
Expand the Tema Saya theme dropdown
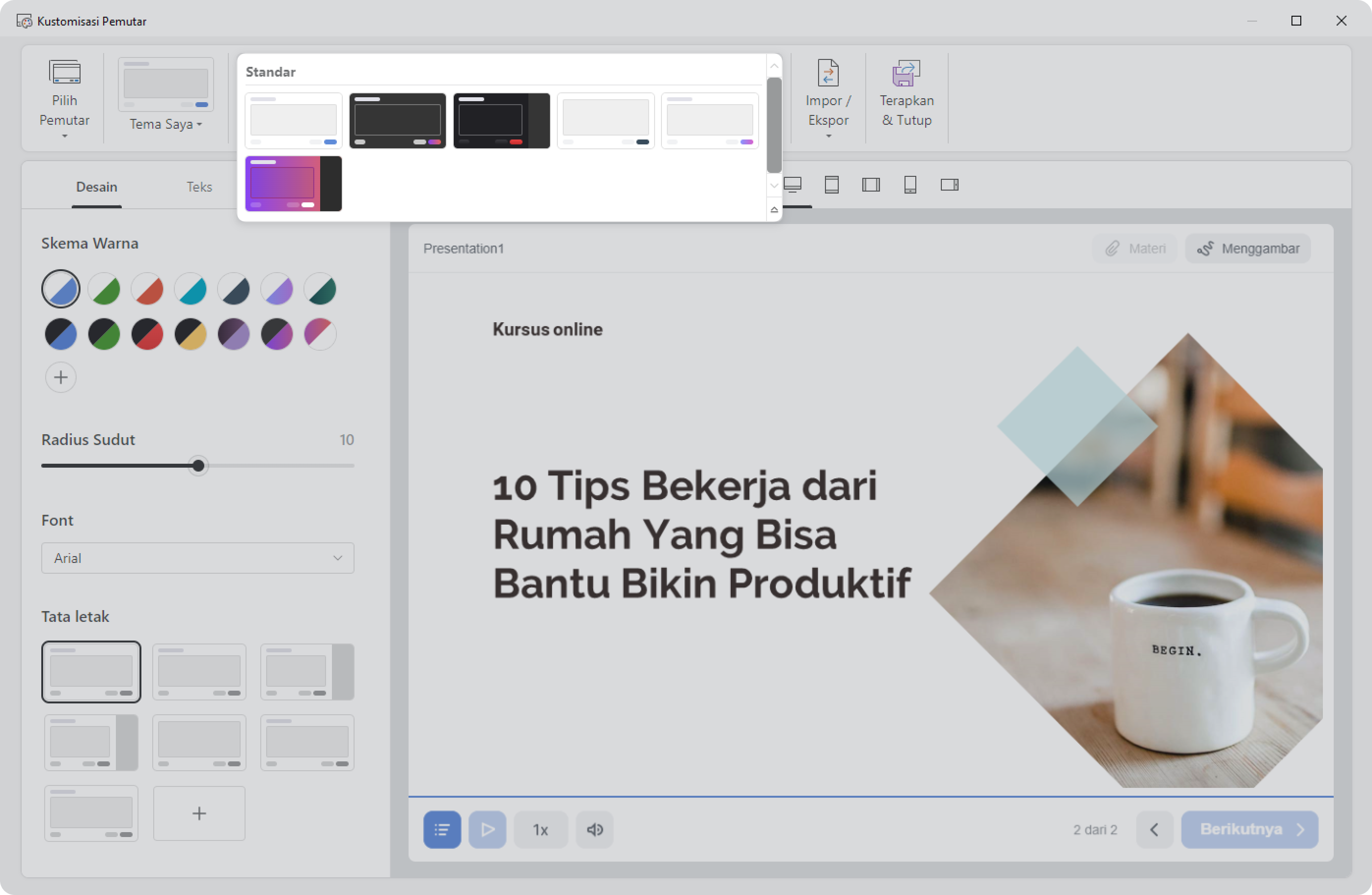pyautogui.click(x=165, y=124)
